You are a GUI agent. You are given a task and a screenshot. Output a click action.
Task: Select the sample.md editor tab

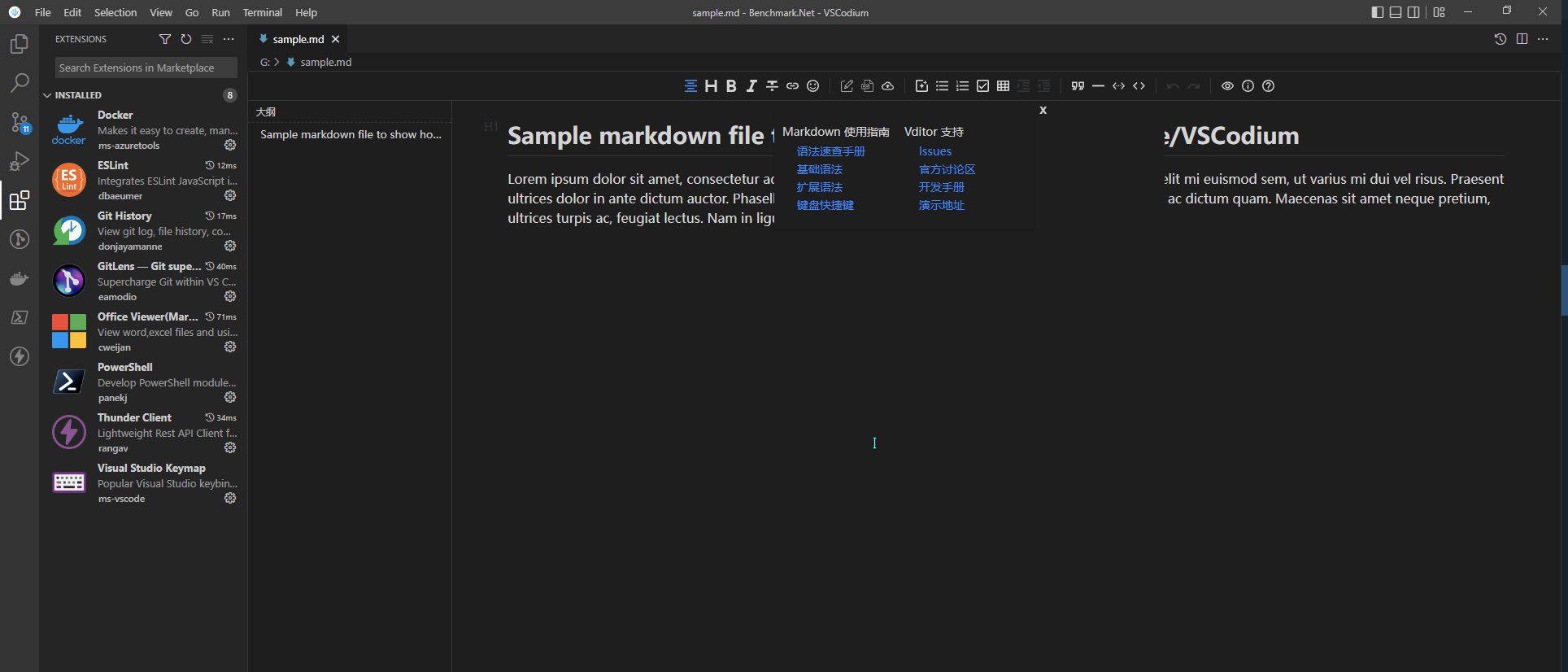click(298, 39)
